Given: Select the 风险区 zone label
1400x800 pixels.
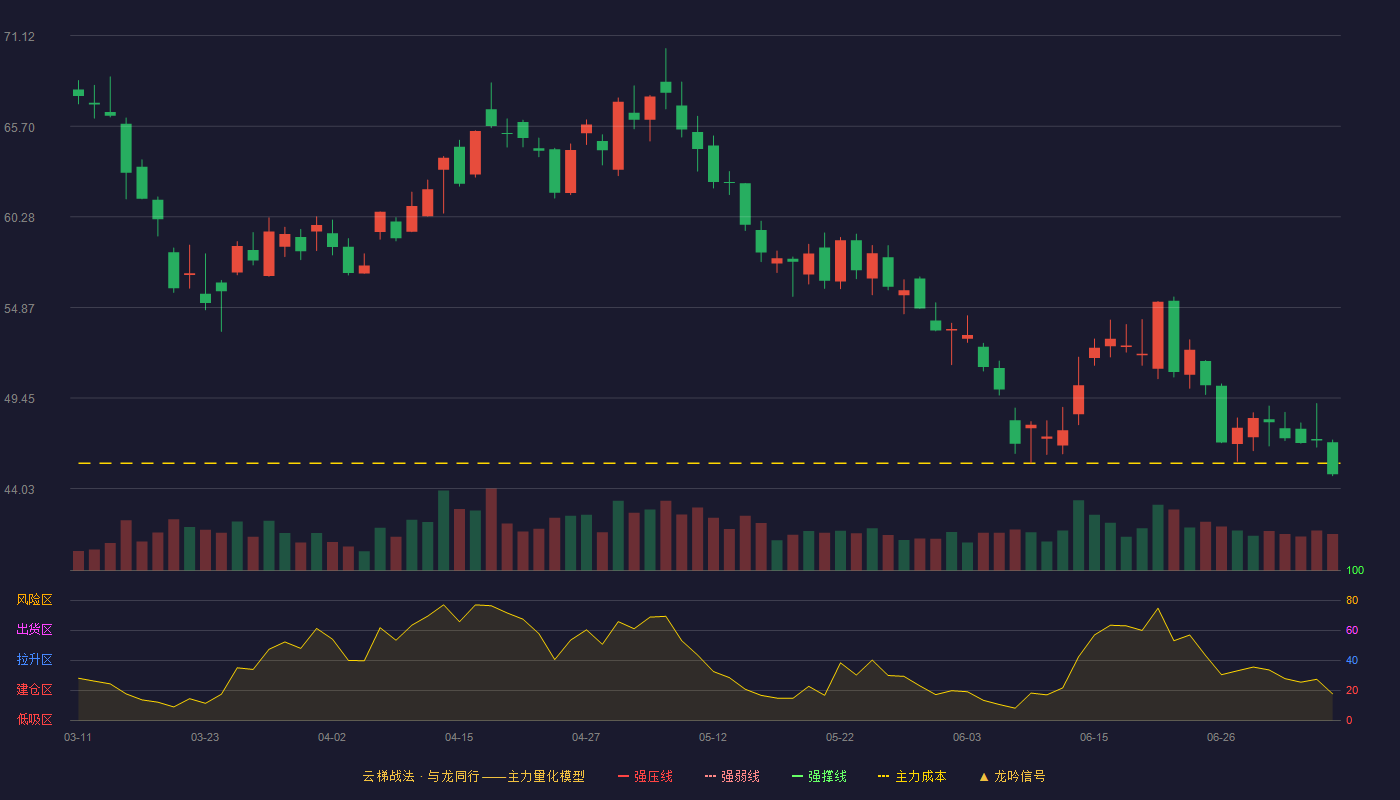Looking at the screenshot, I should 34,600.
